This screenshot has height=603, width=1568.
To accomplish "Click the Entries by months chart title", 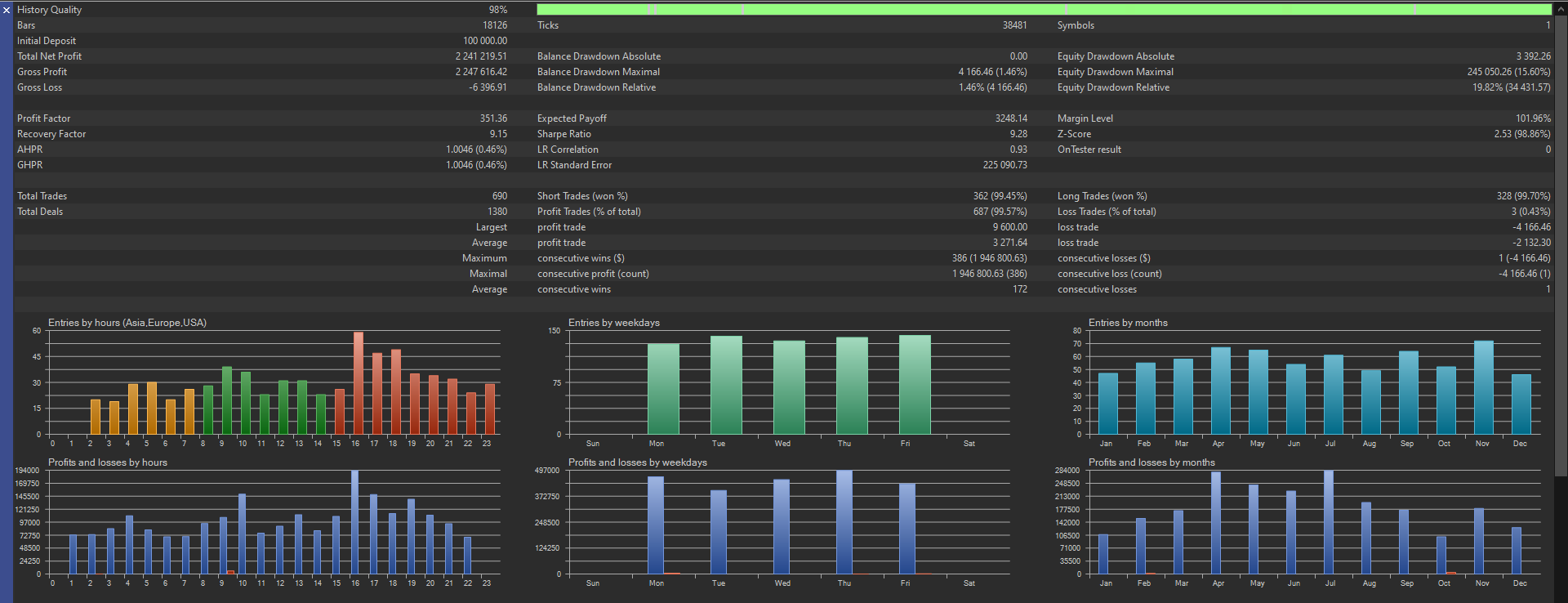I will [1128, 323].
